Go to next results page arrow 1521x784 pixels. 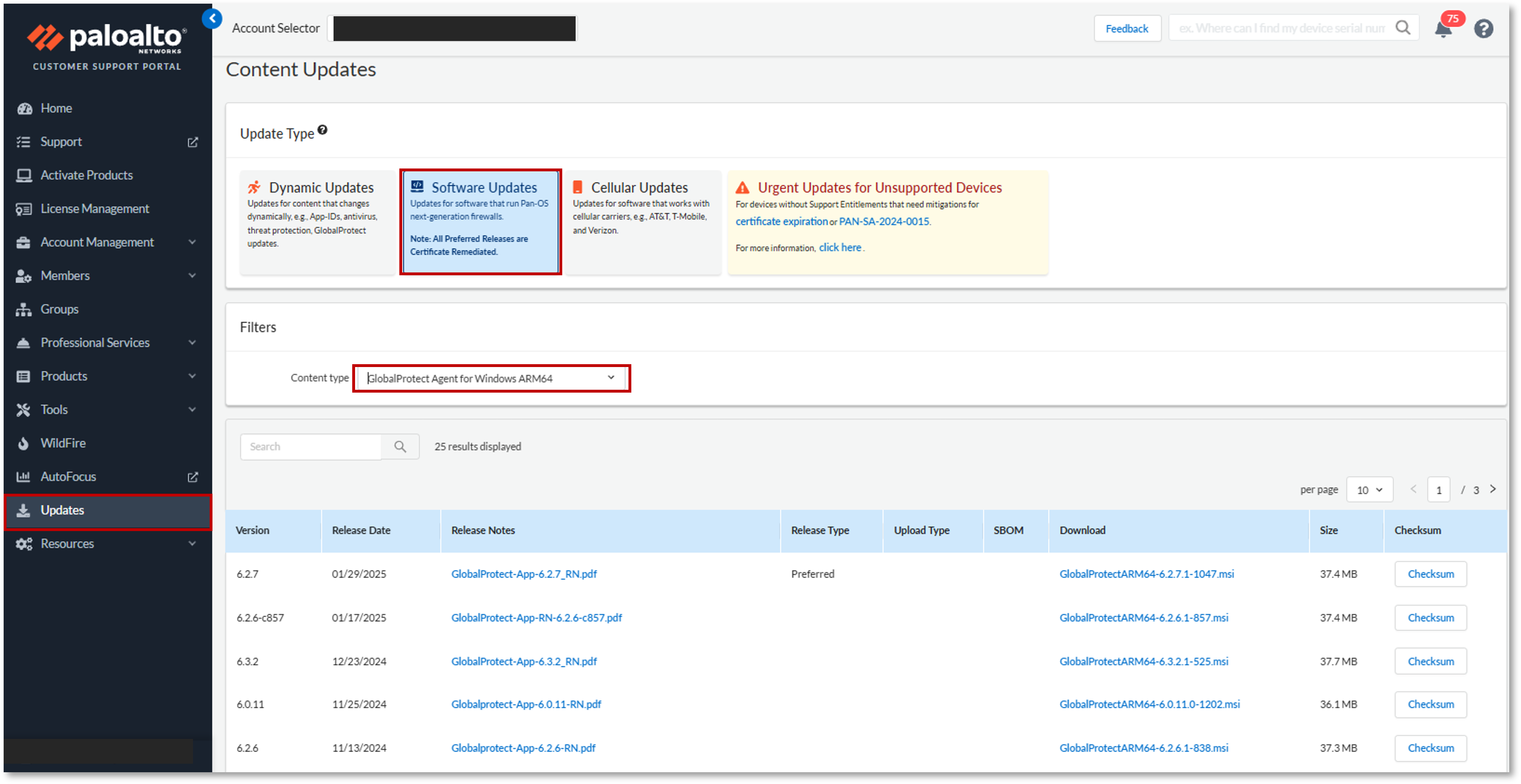1493,490
